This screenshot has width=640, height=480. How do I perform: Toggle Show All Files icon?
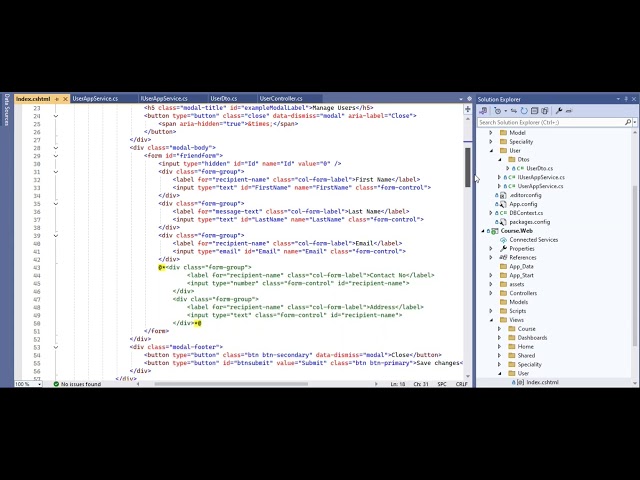point(544,111)
